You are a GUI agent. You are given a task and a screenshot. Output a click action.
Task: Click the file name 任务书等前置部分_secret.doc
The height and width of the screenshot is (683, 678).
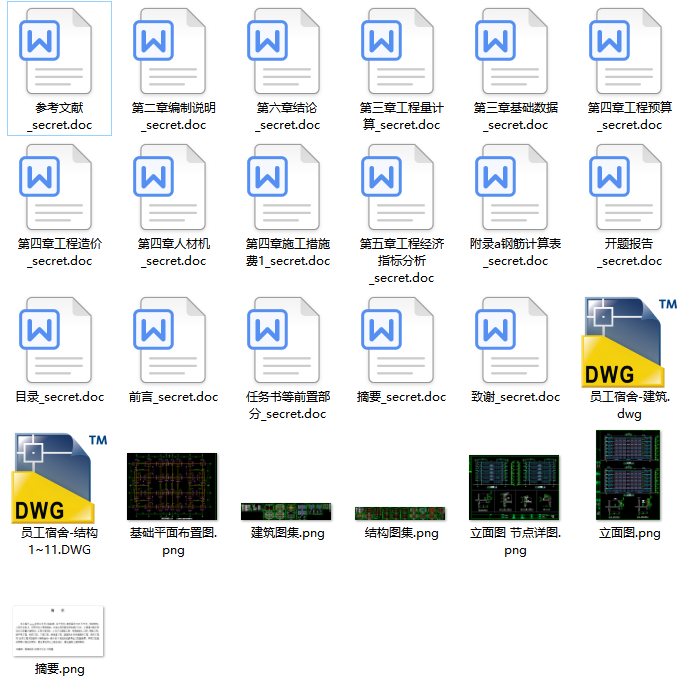click(x=288, y=405)
